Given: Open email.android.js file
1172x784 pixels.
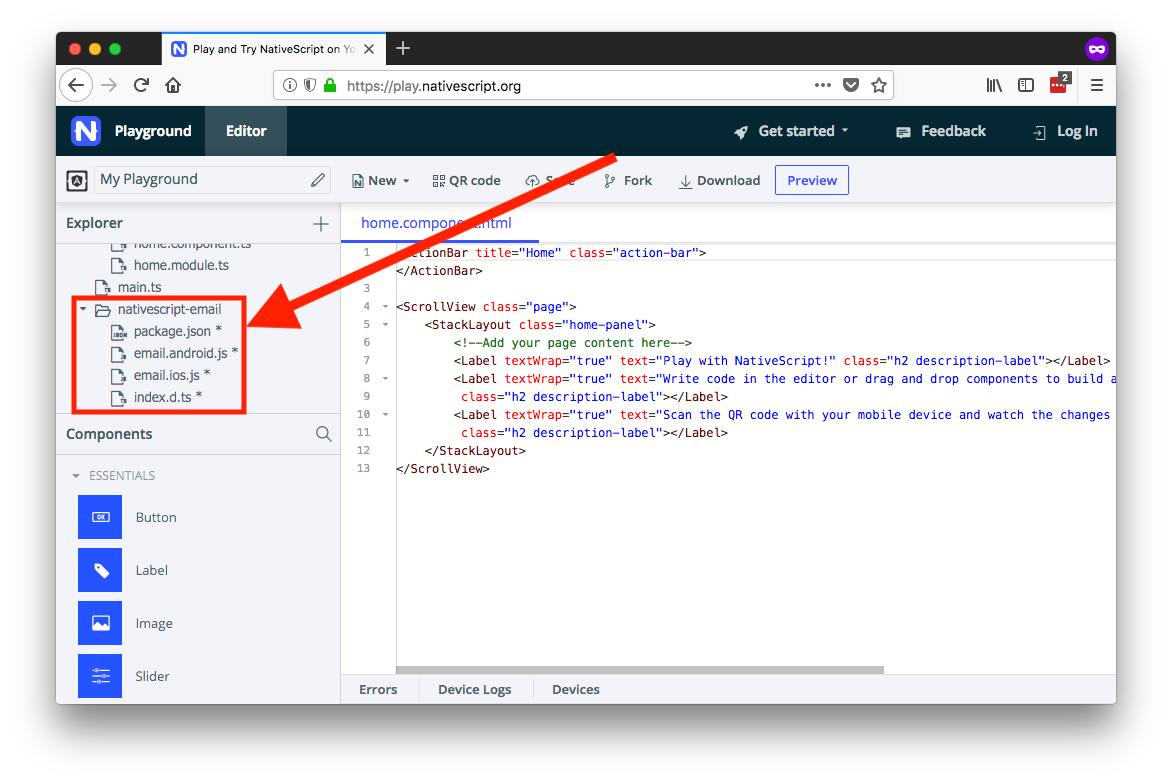Looking at the screenshot, I should click(180, 353).
